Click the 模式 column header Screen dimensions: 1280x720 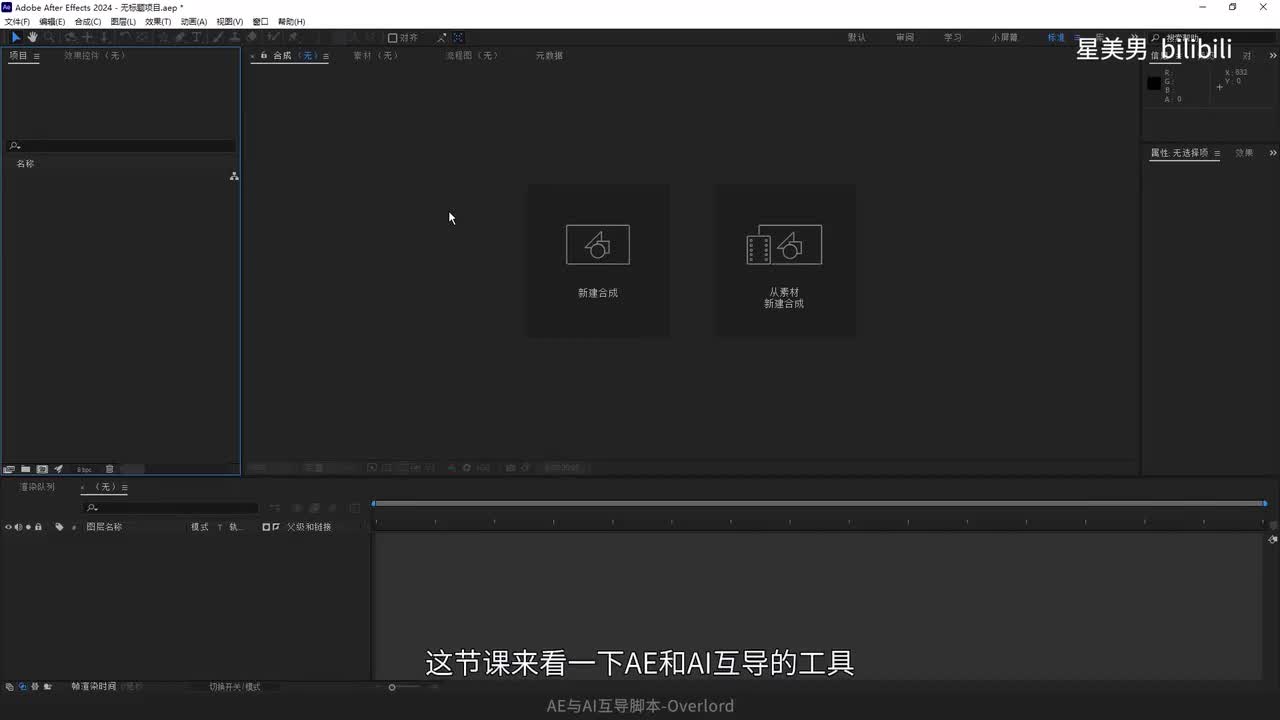tap(200, 527)
